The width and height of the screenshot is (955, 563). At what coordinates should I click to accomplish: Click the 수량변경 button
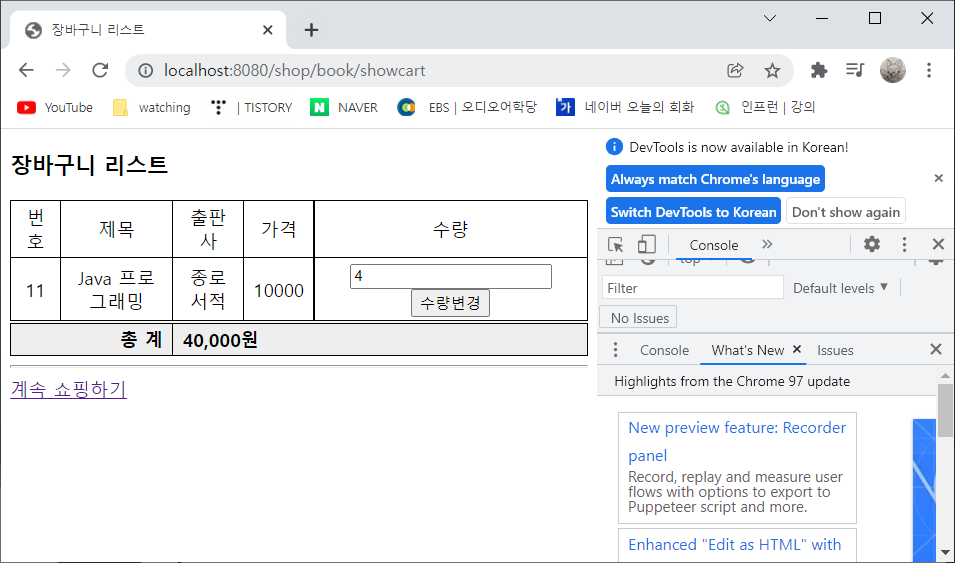click(x=450, y=303)
